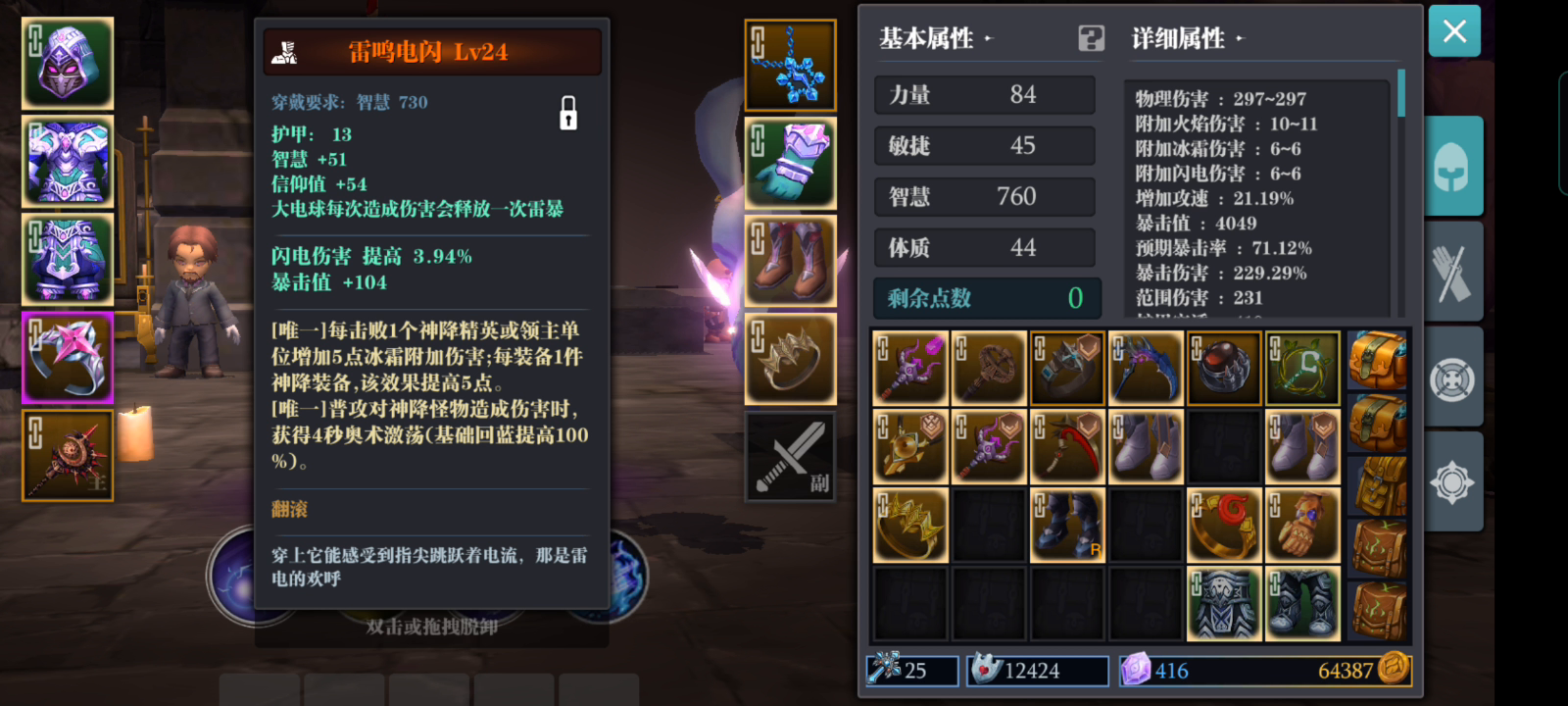Open the helmet equipment side tab
This screenshot has height=706, width=1568.
1452,167
